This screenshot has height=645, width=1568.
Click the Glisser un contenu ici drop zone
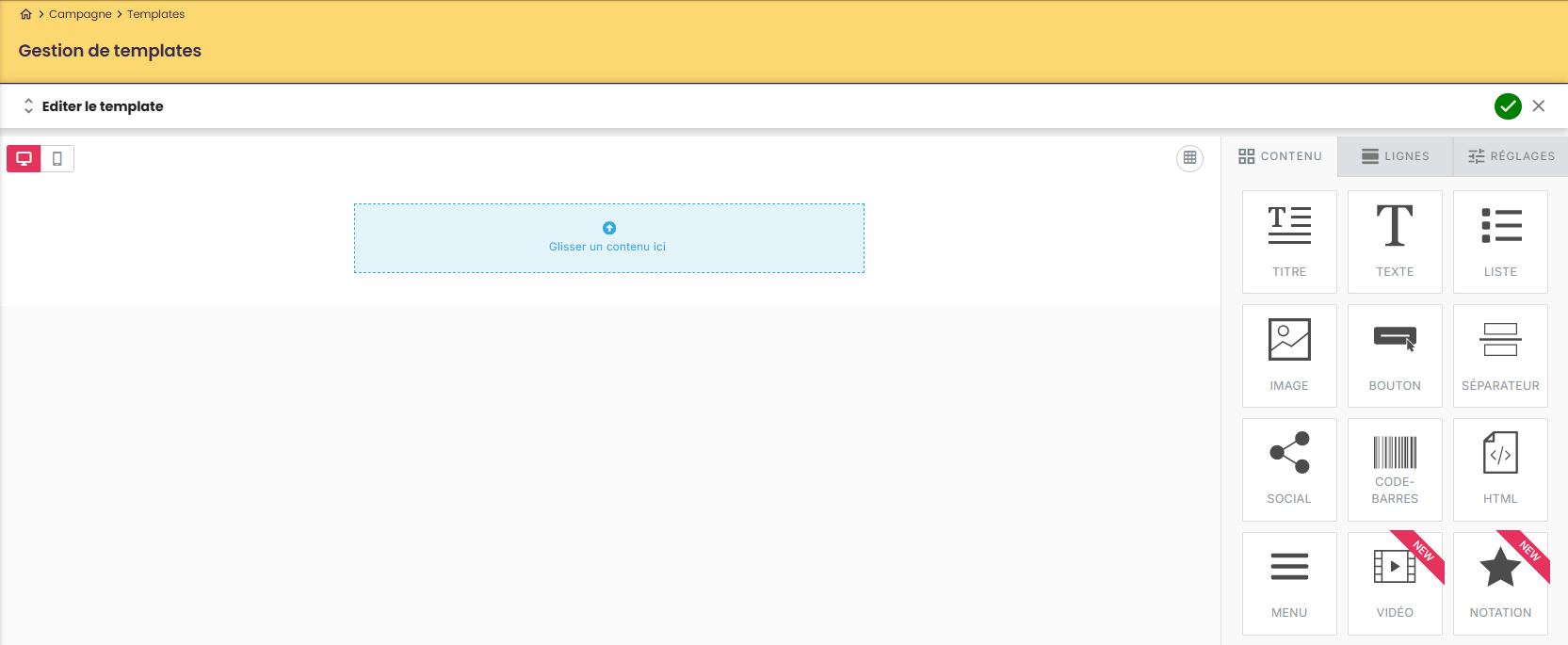click(x=609, y=238)
